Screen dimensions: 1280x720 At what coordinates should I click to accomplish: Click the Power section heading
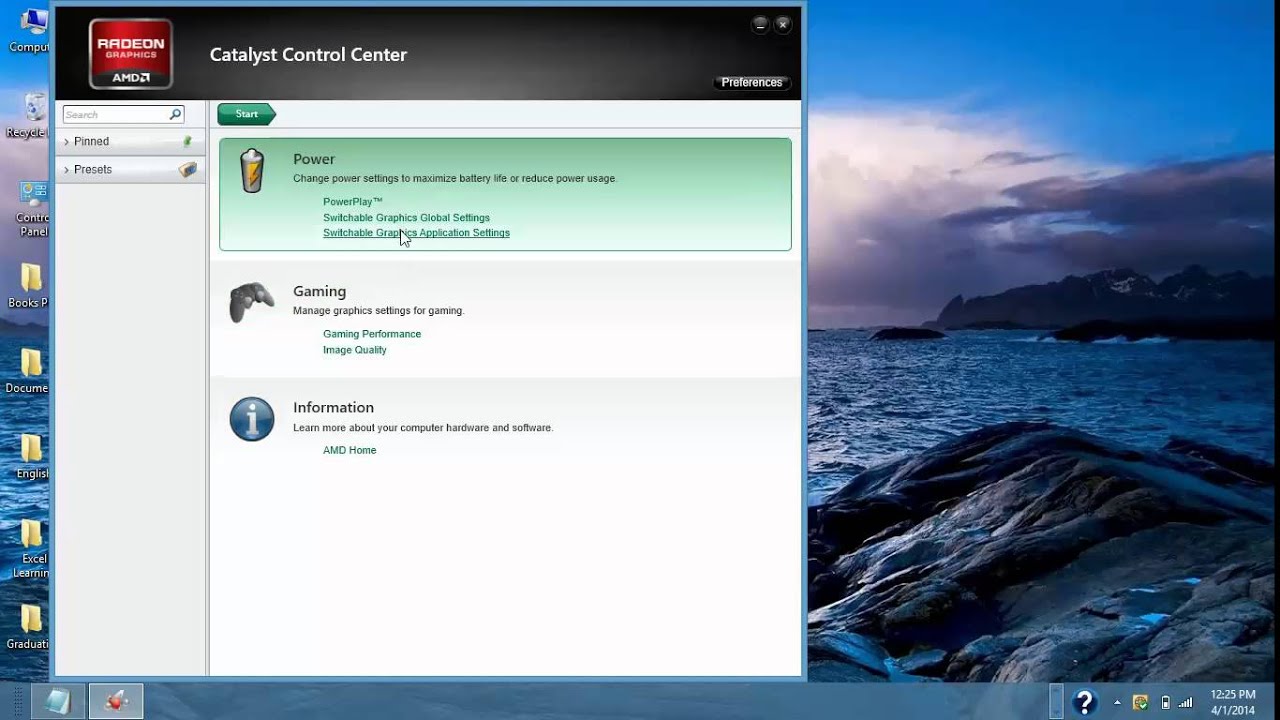[x=314, y=159]
